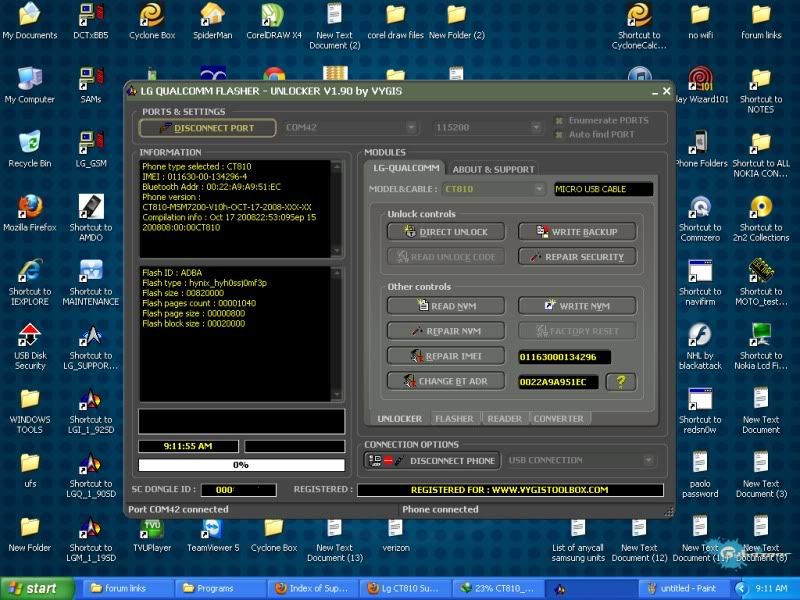Click the REPAIR NVM button
The image size is (800, 600).
pos(446,331)
